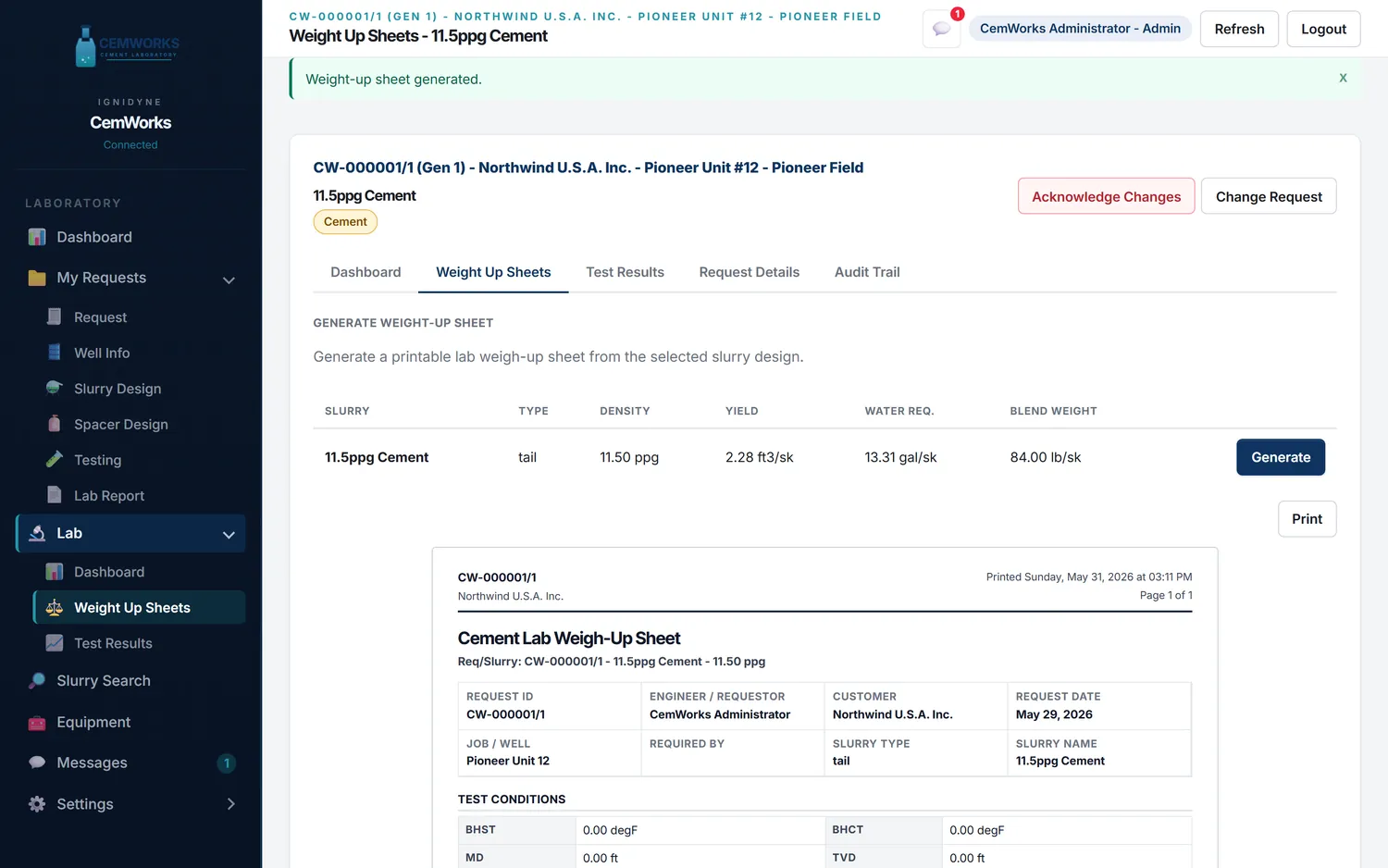The width and height of the screenshot is (1388, 868).
Task: Click the Slurry Design icon
Action: point(55,388)
